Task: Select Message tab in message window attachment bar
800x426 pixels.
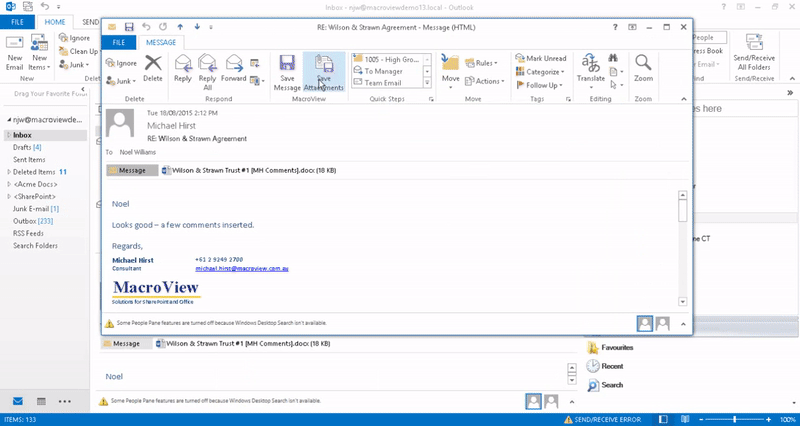Action: click(x=132, y=170)
